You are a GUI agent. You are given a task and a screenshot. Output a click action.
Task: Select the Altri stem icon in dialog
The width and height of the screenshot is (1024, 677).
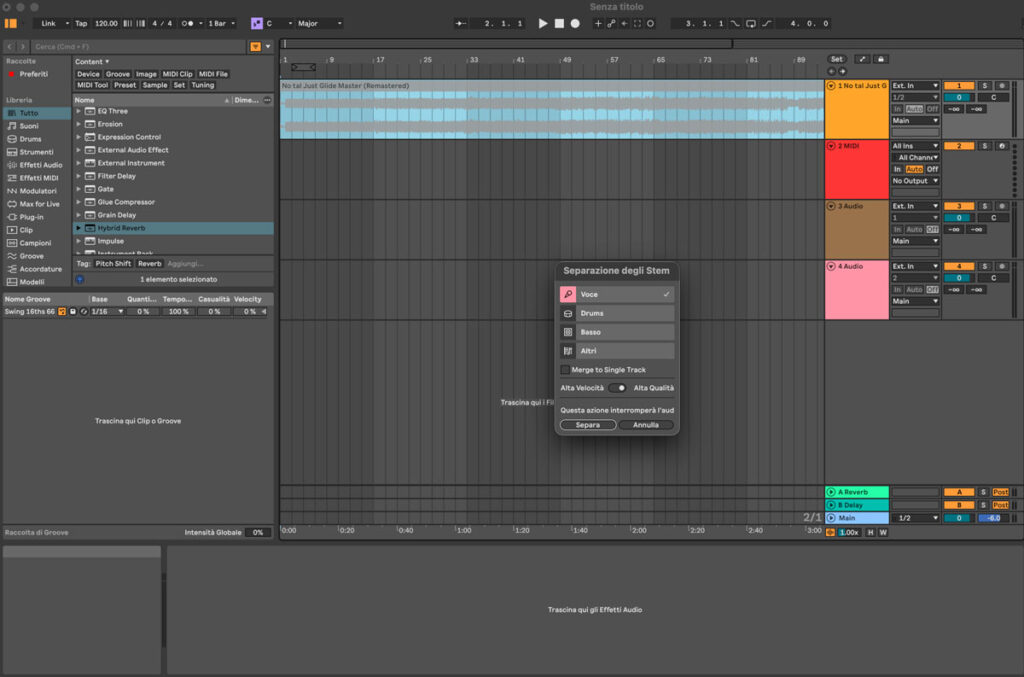click(568, 351)
